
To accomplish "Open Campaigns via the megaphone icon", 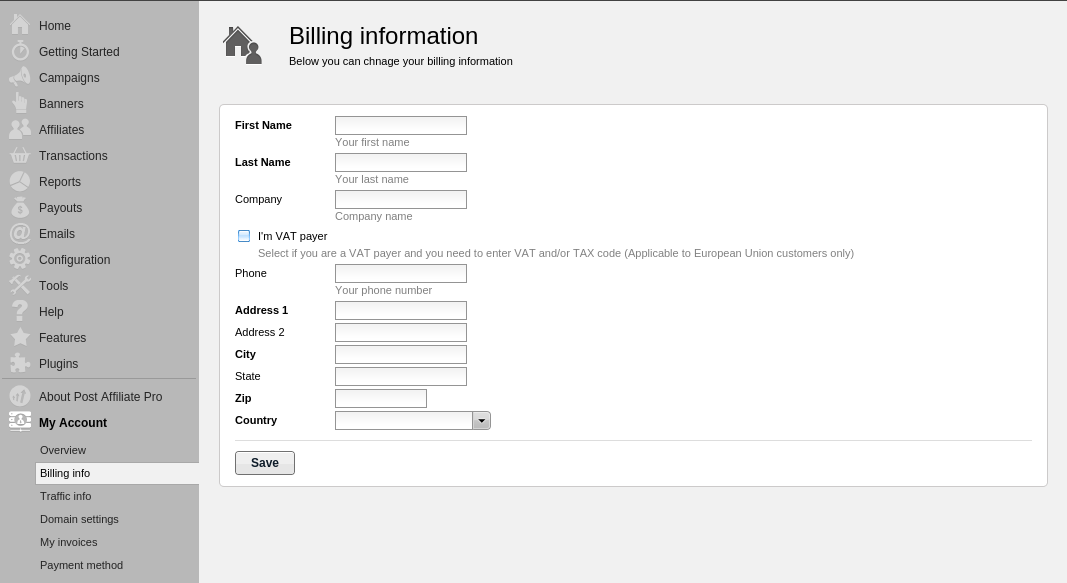I will pos(20,77).
